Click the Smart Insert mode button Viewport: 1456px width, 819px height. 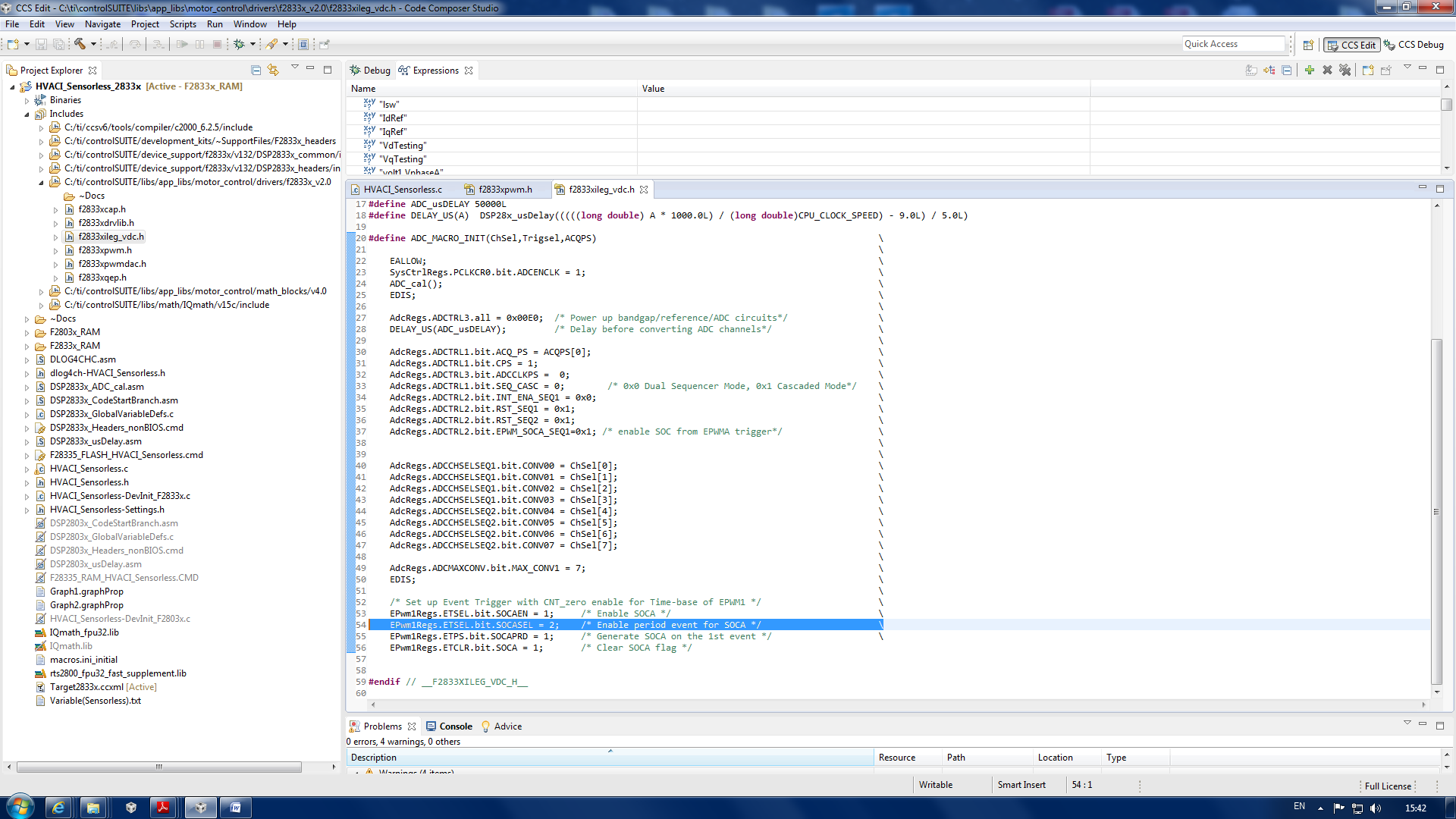point(1021,784)
